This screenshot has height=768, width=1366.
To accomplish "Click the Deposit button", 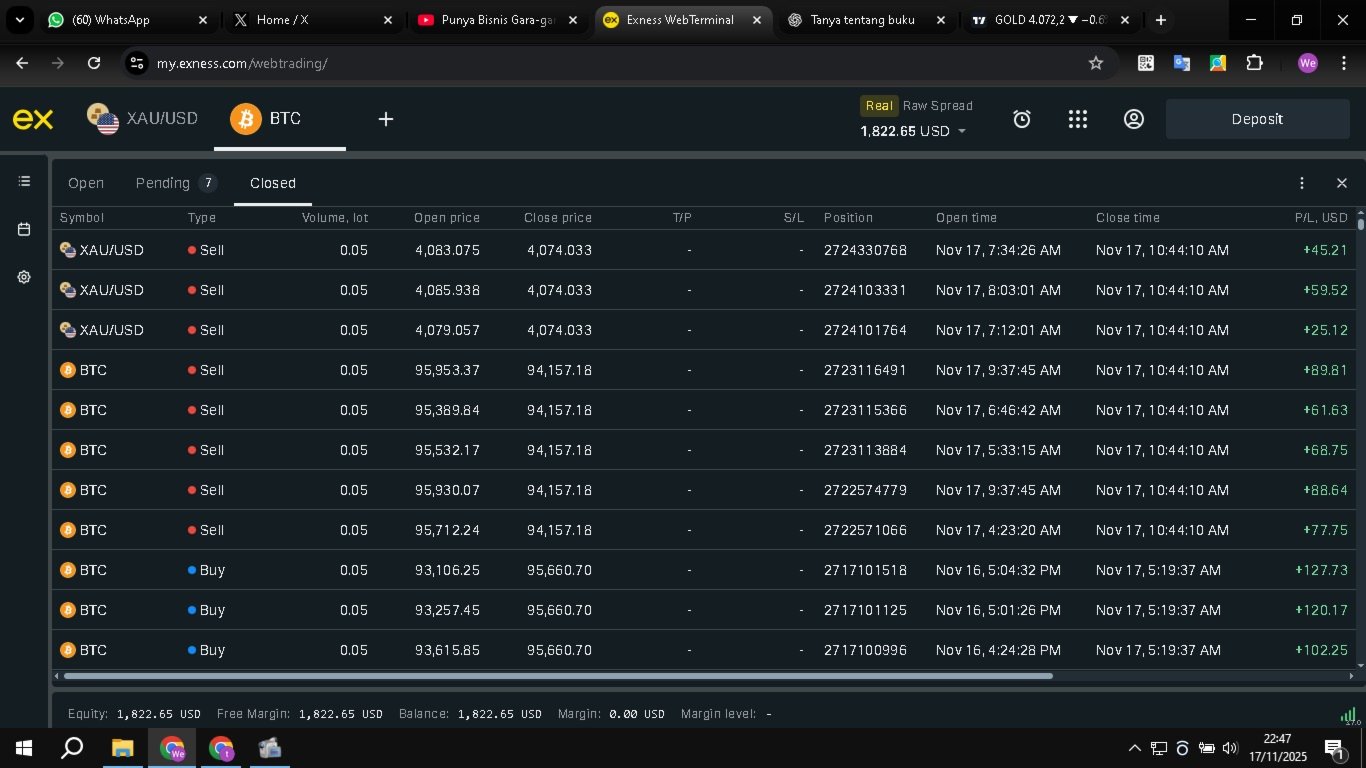I will [1257, 119].
